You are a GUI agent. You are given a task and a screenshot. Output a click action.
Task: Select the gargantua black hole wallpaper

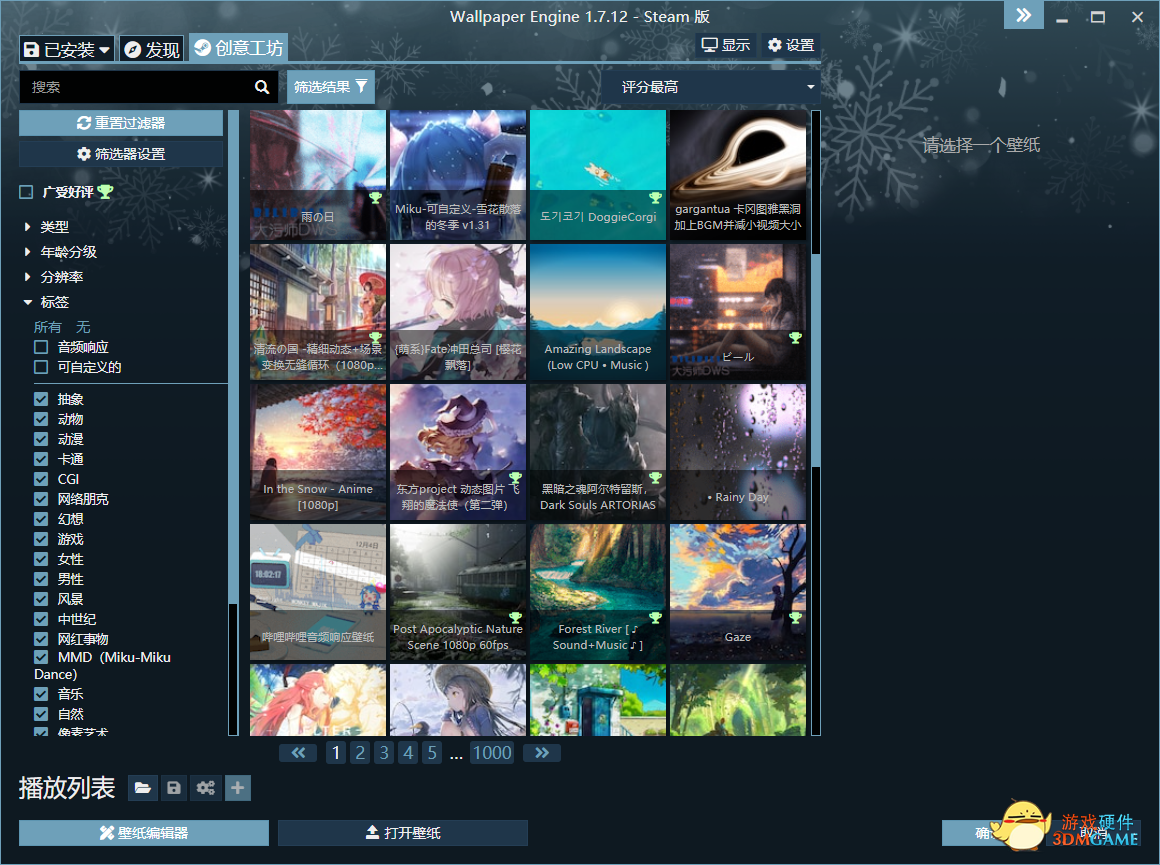(738, 175)
